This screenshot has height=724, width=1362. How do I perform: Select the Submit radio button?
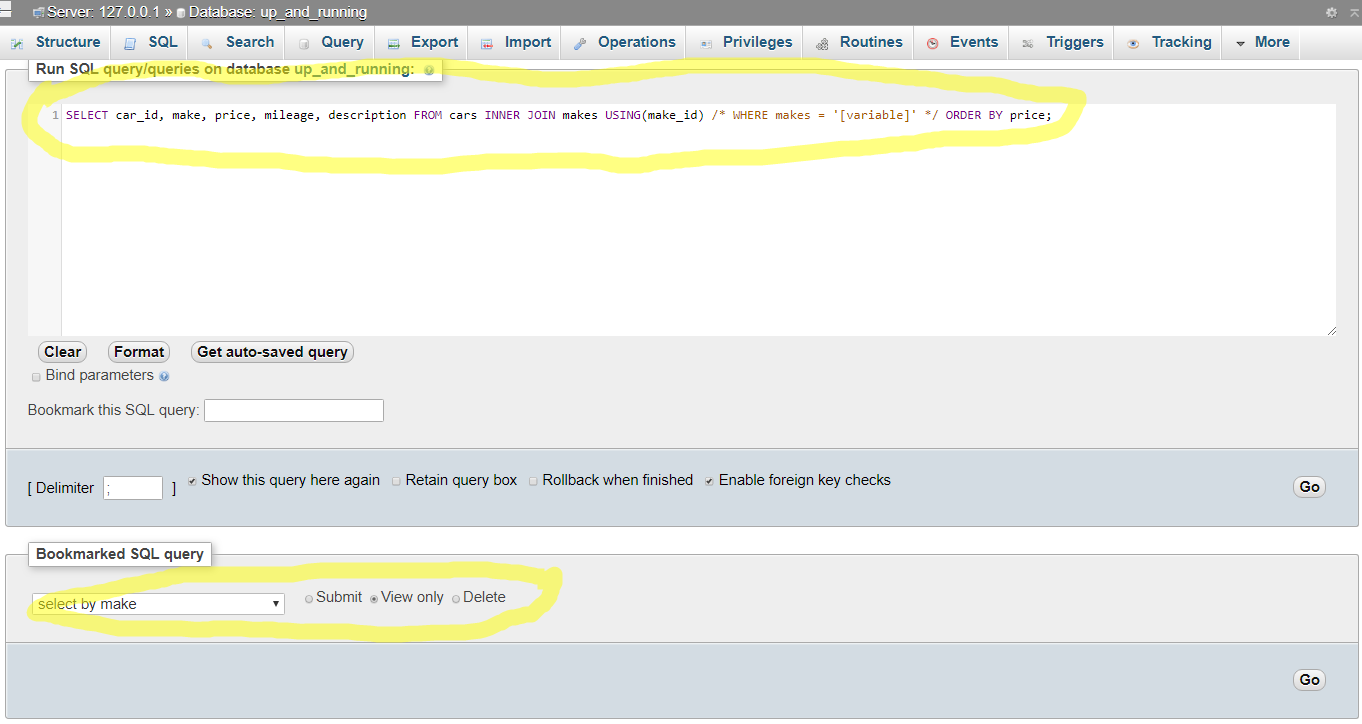(309, 597)
